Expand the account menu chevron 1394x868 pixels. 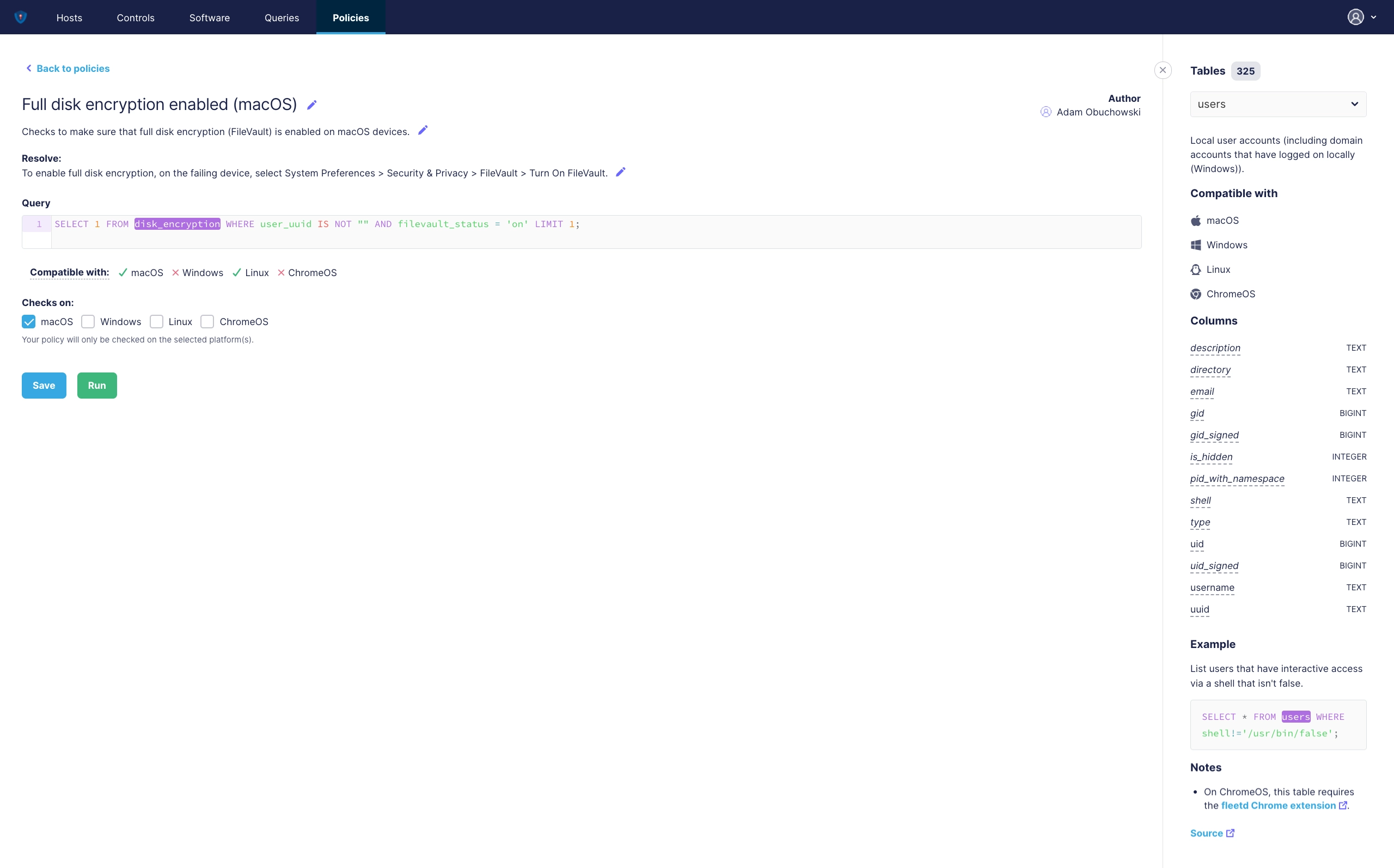coord(1373,17)
